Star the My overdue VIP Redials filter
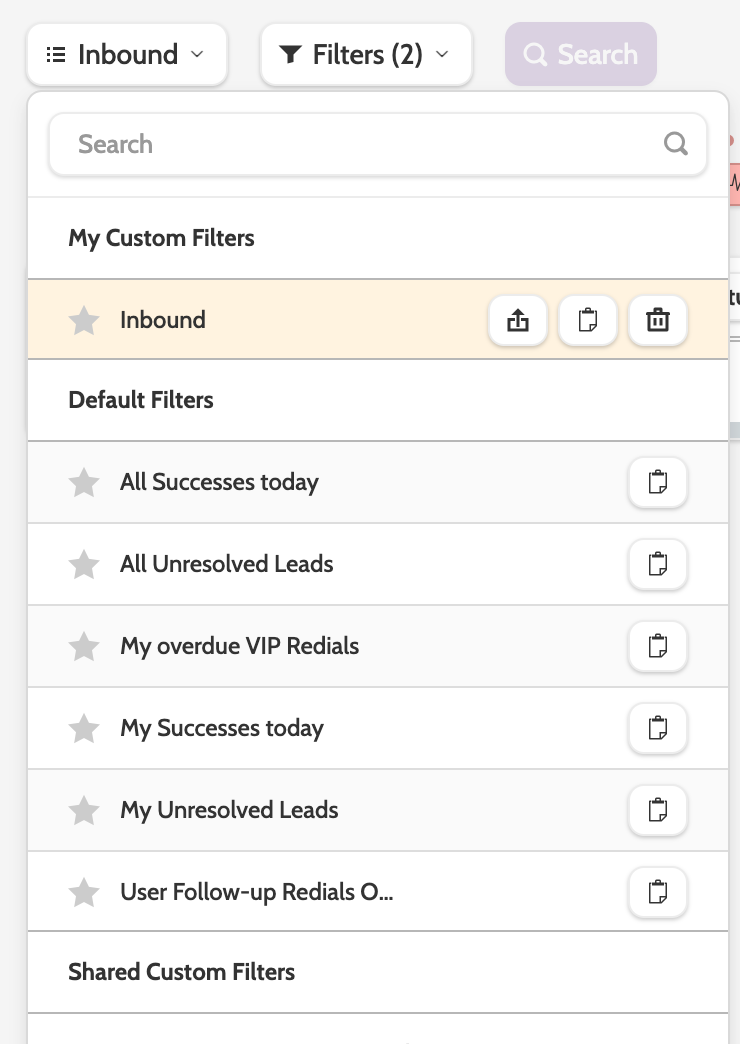 coord(84,647)
